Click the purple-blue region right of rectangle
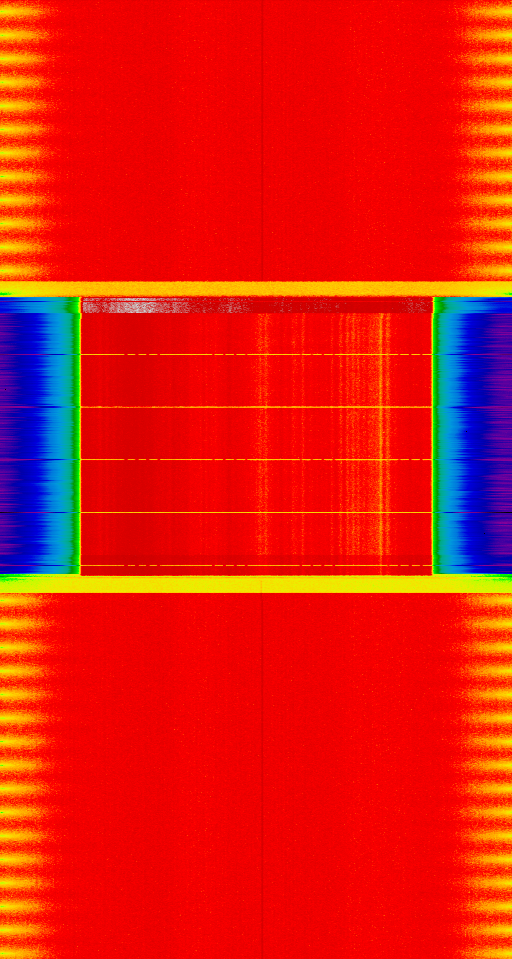 pyautogui.click(x=477, y=436)
